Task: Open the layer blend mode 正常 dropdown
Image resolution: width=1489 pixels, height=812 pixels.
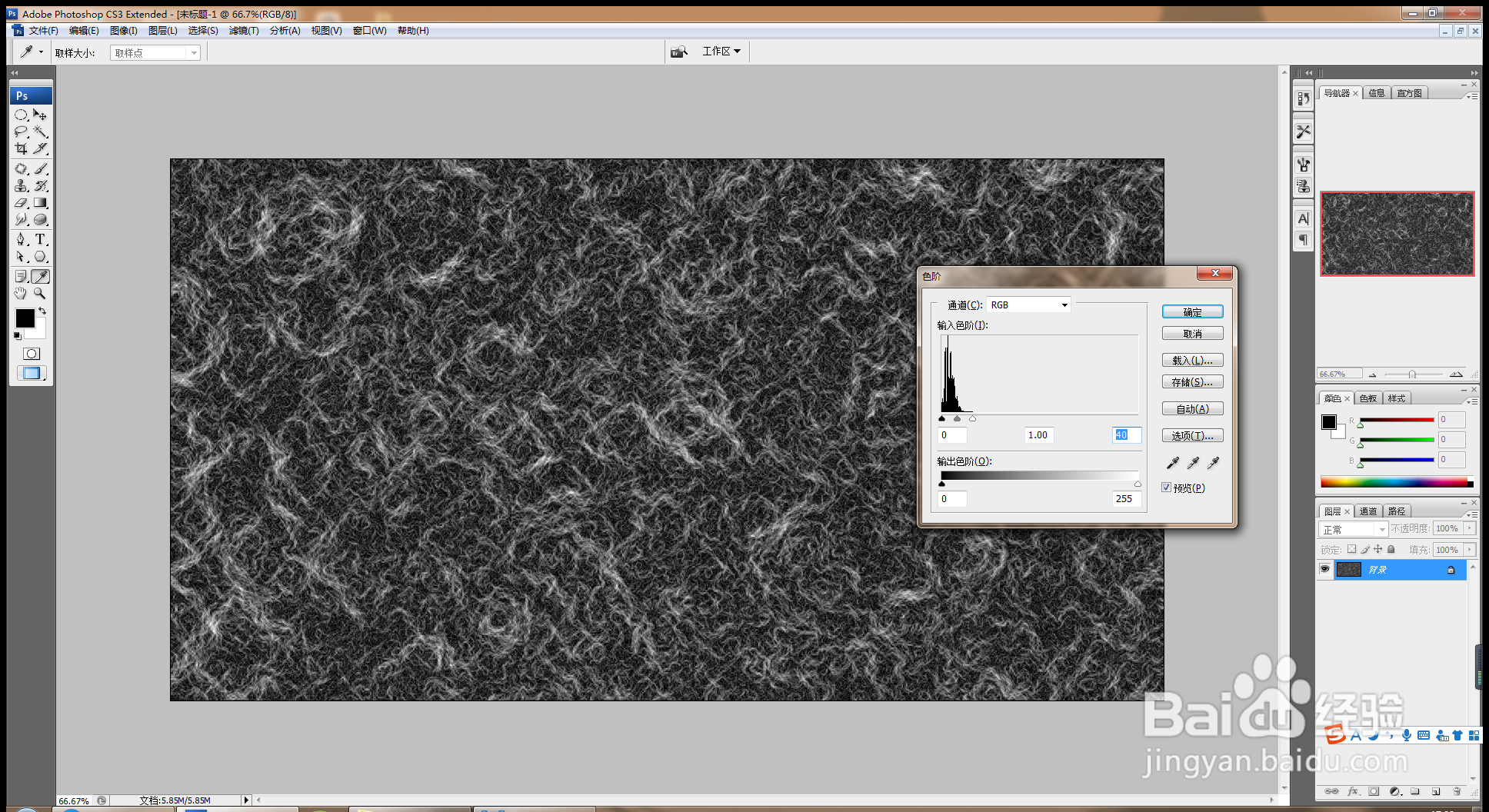Action: click(x=1353, y=529)
